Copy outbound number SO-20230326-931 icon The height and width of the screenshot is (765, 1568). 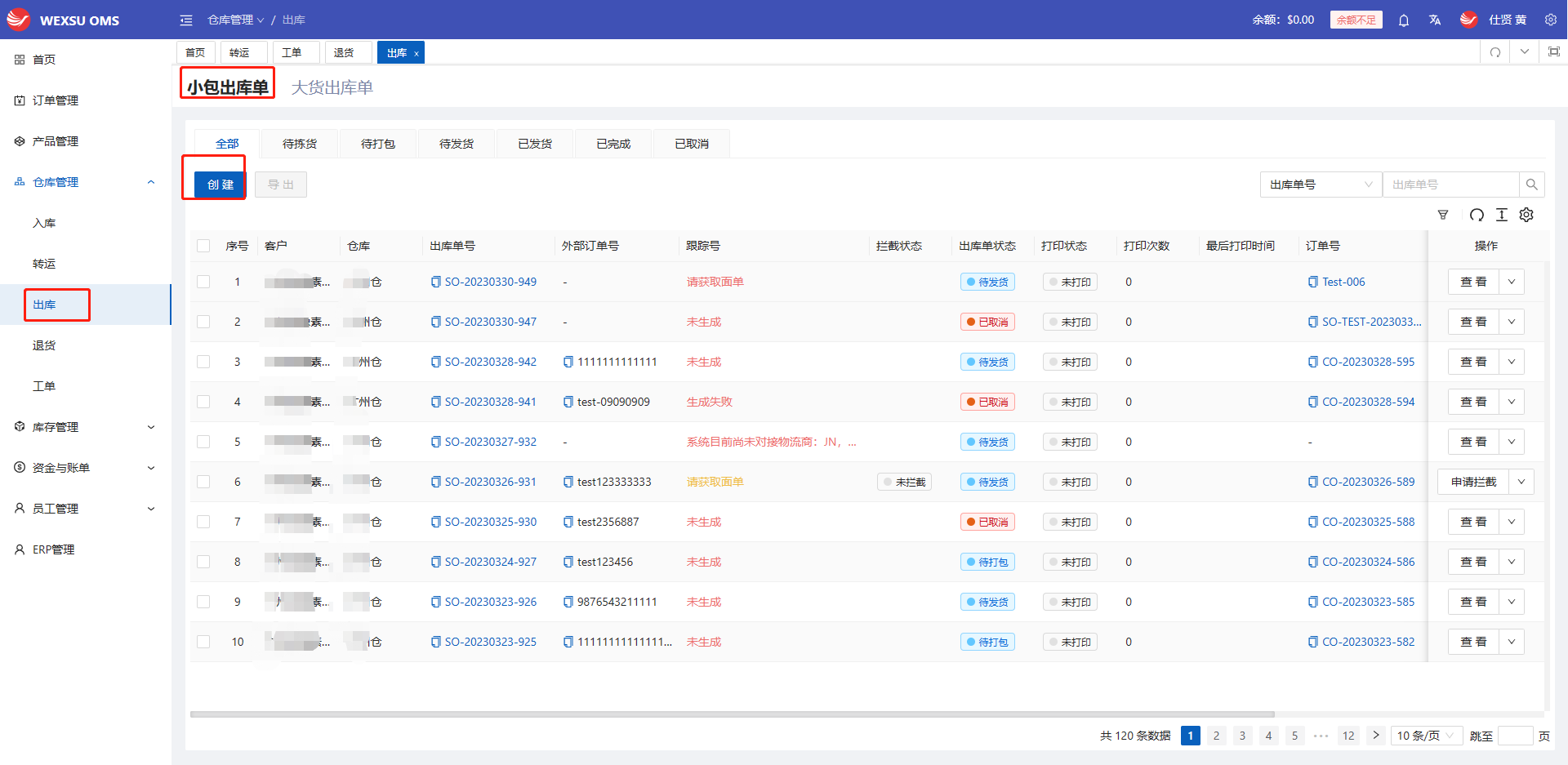pos(436,482)
